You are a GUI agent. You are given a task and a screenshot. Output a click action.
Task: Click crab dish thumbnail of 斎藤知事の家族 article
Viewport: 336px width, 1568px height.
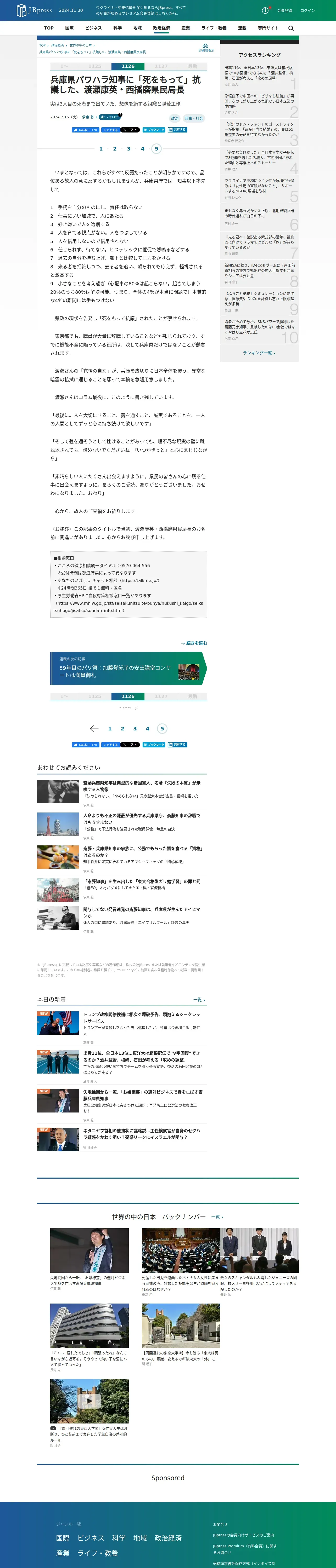58,857
